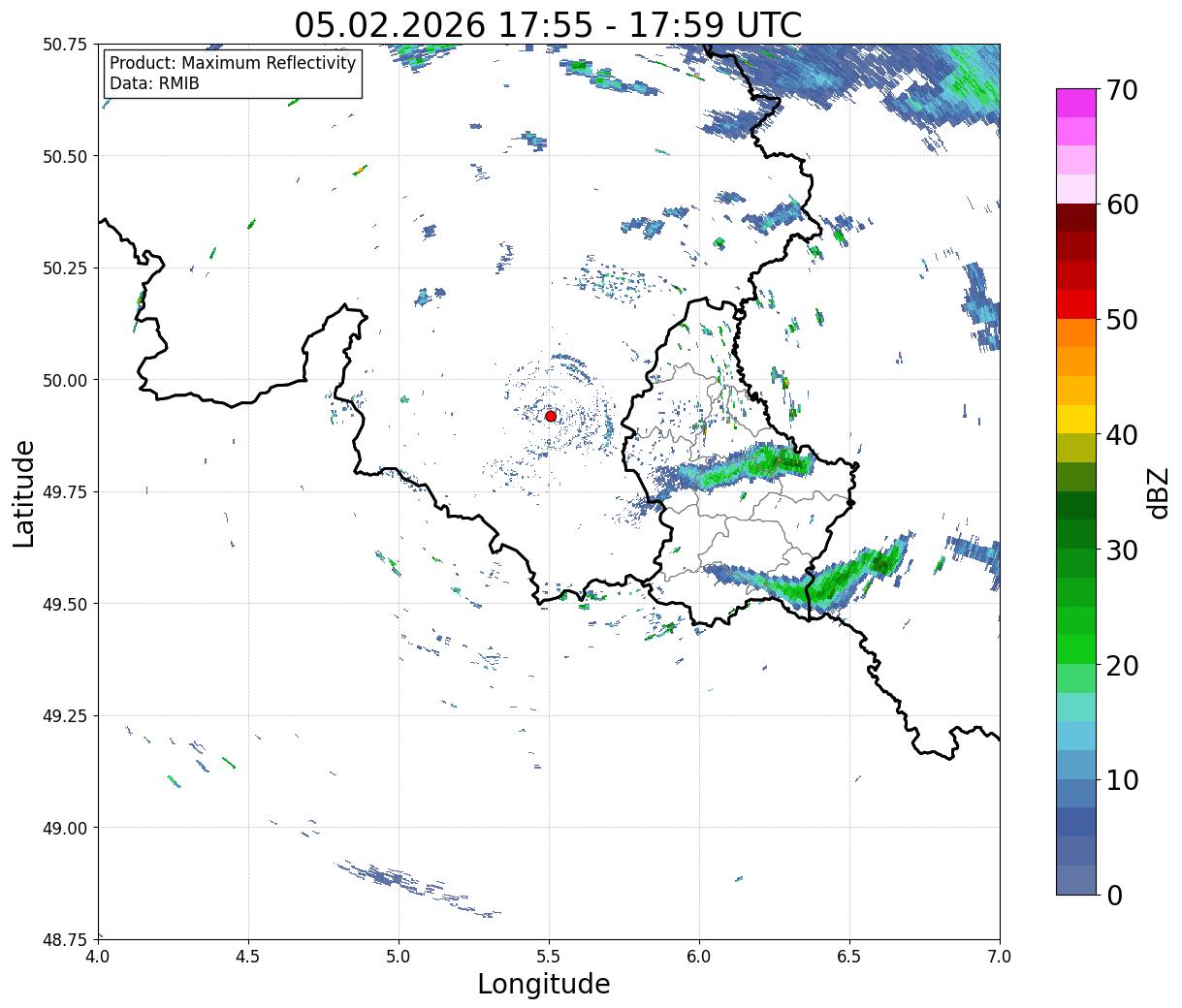This screenshot has width=1182, height=1008.
Task: Pick the orange colorbar segment below 50
Action: (x=1076, y=332)
